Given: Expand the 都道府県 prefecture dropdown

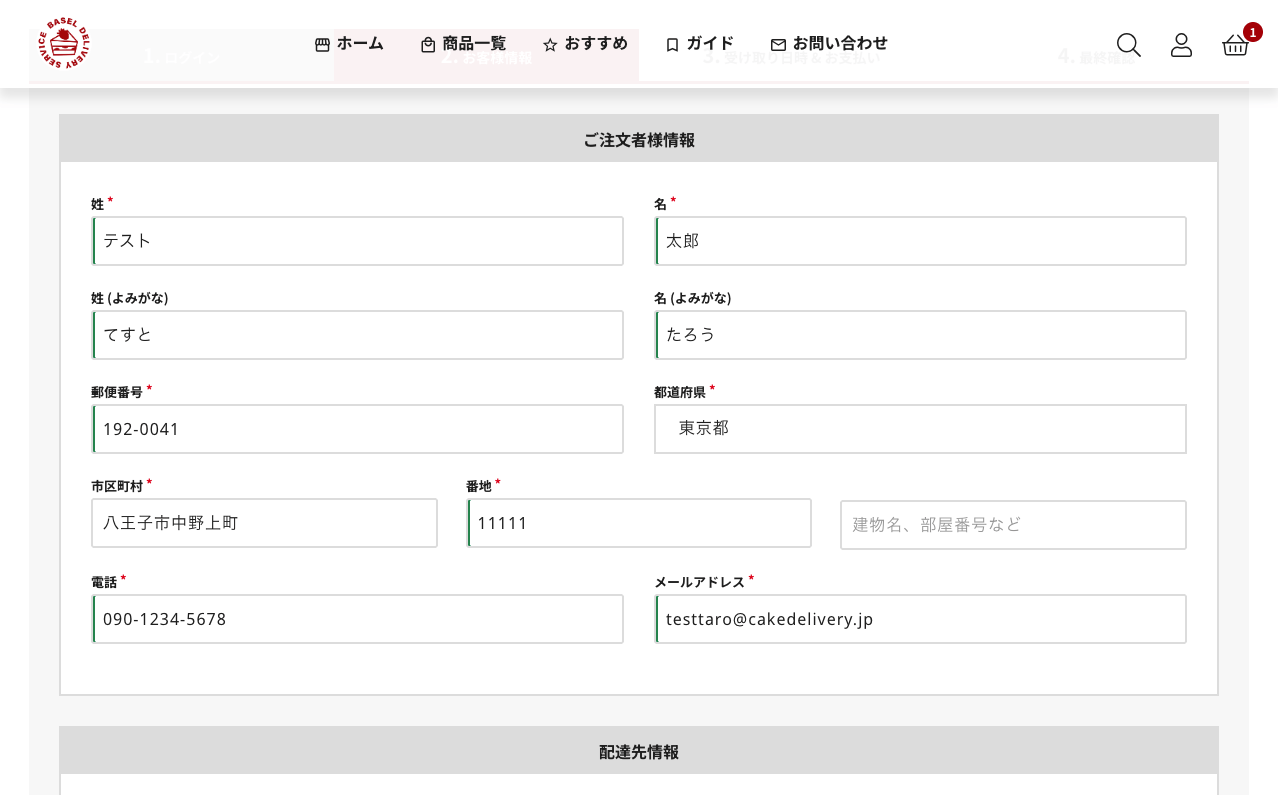Looking at the screenshot, I should pos(920,429).
